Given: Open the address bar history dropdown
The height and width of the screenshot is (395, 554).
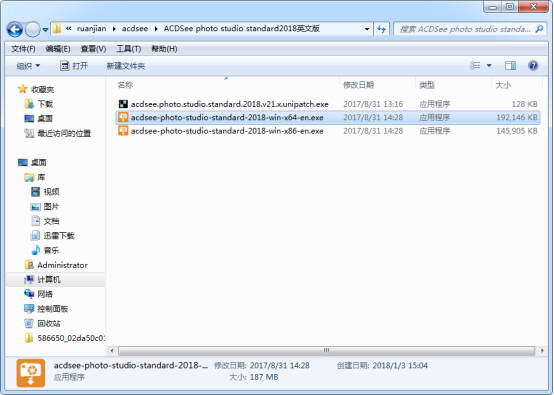Looking at the screenshot, I should pos(367,29).
